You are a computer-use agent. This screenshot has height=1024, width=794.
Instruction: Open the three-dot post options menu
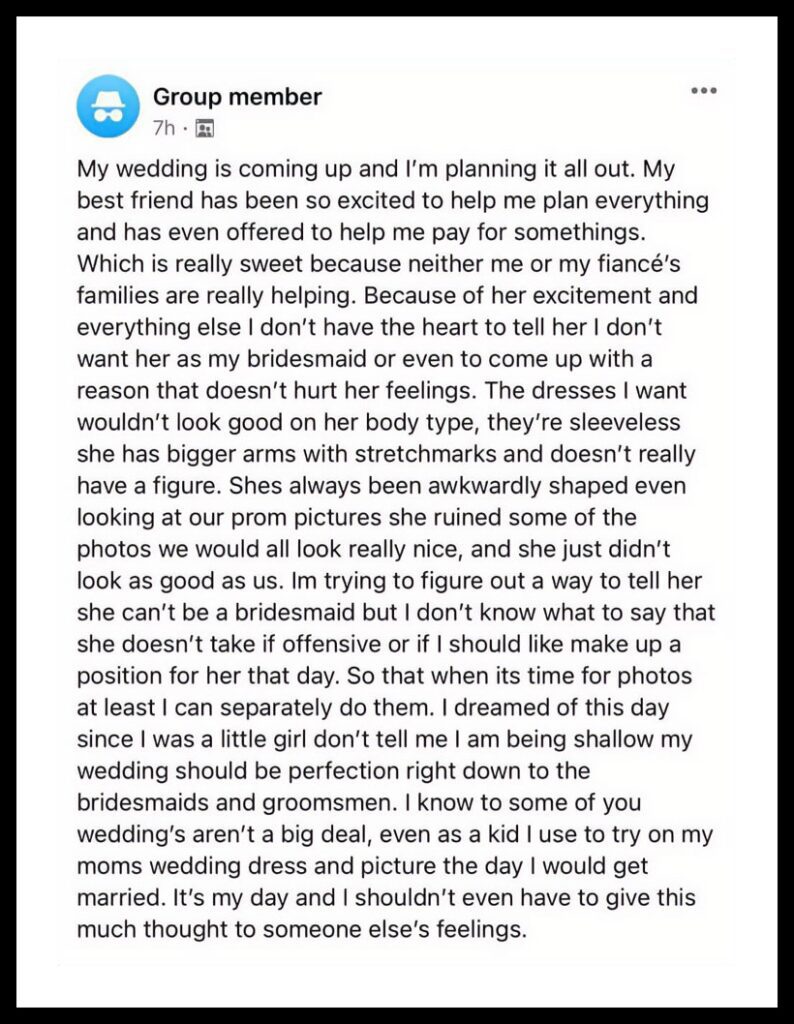705,90
